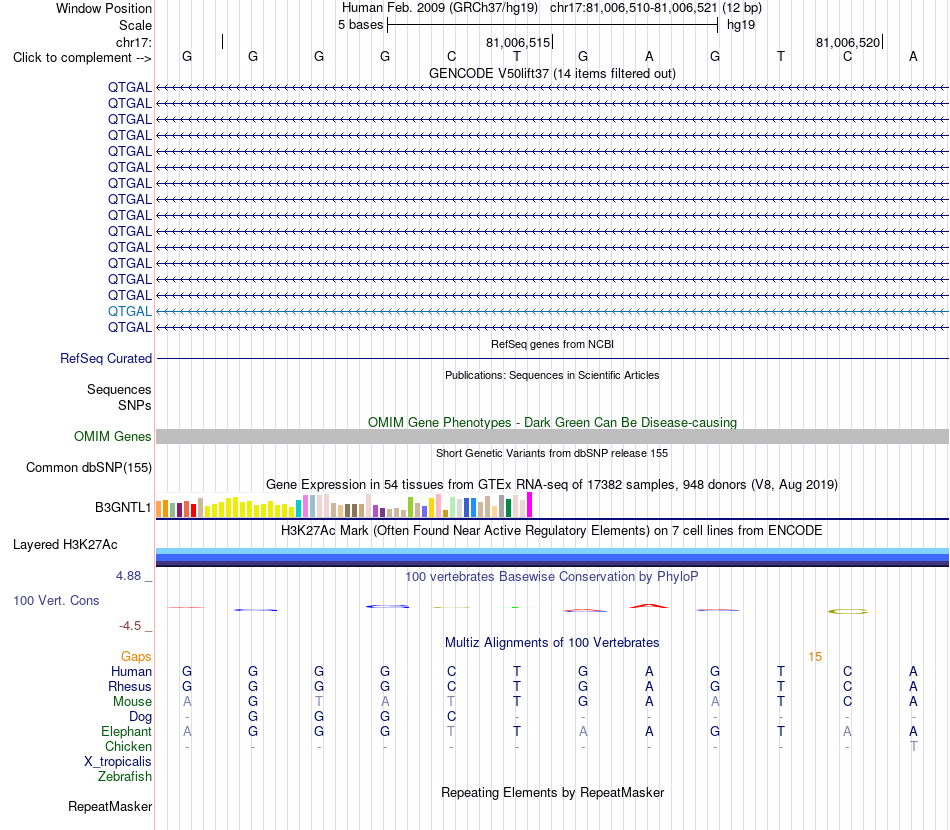
Task: Click the orange '15' gap count
Action: (x=815, y=657)
